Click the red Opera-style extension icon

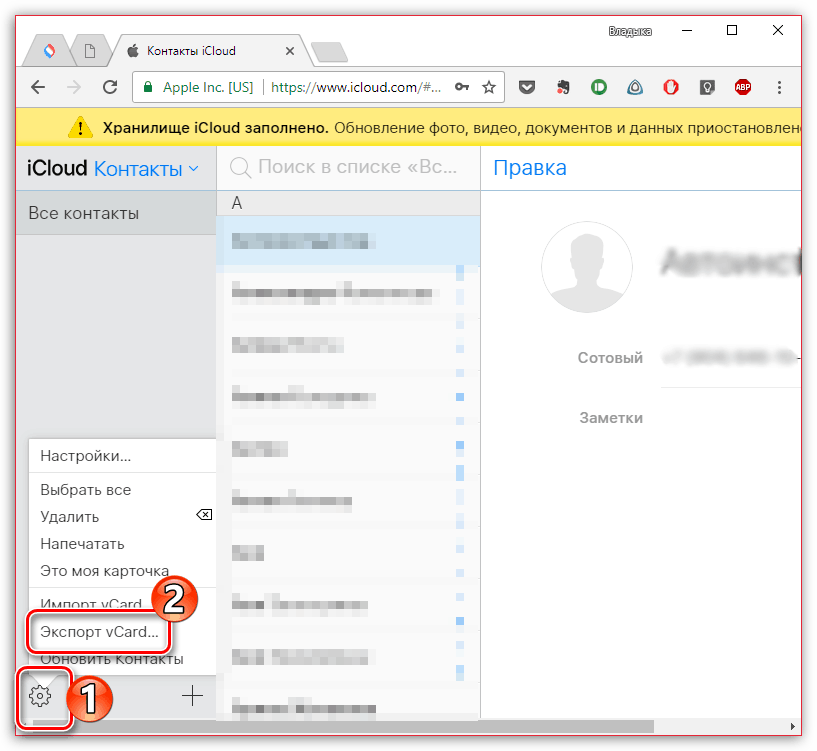coord(671,87)
